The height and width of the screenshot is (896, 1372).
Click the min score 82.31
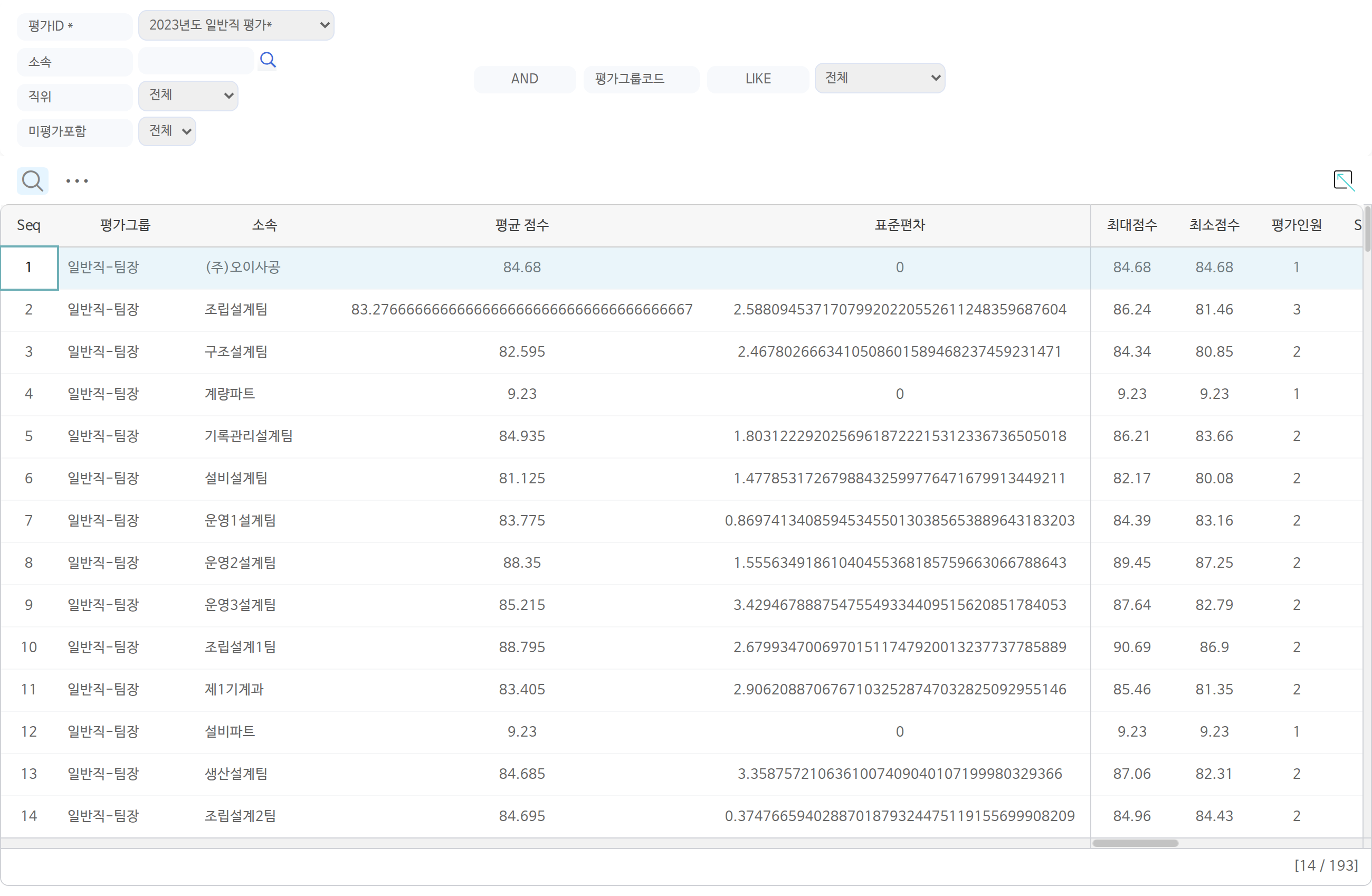coord(1214,774)
